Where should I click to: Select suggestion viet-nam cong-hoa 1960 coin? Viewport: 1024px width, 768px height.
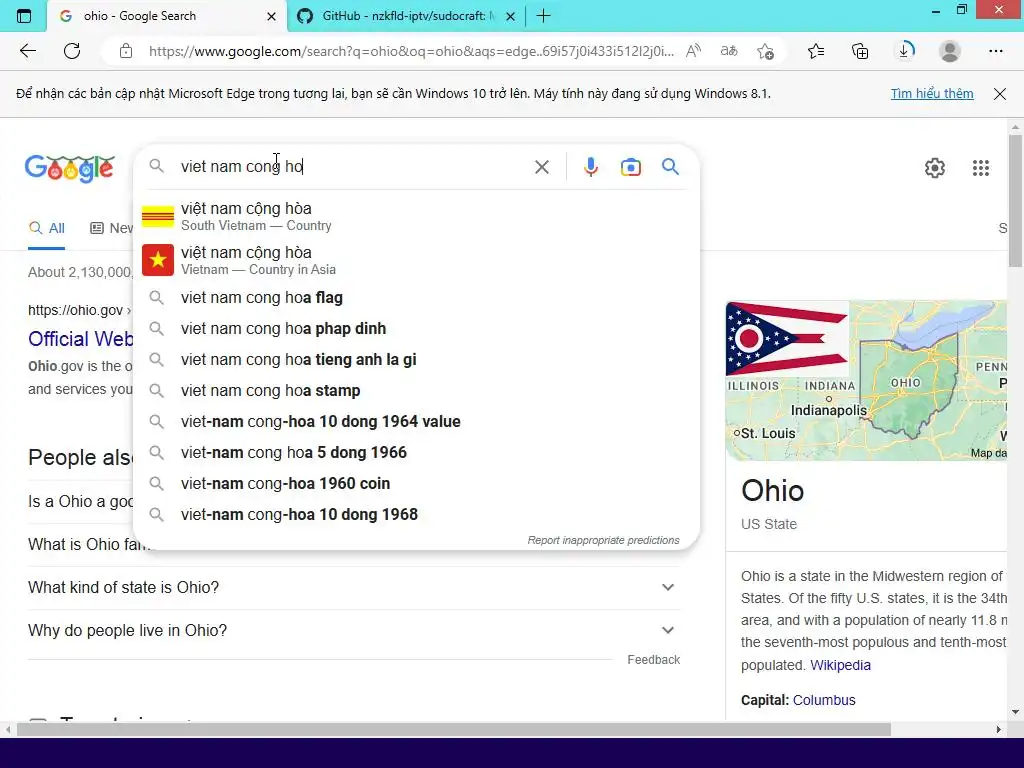coord(416,484)
